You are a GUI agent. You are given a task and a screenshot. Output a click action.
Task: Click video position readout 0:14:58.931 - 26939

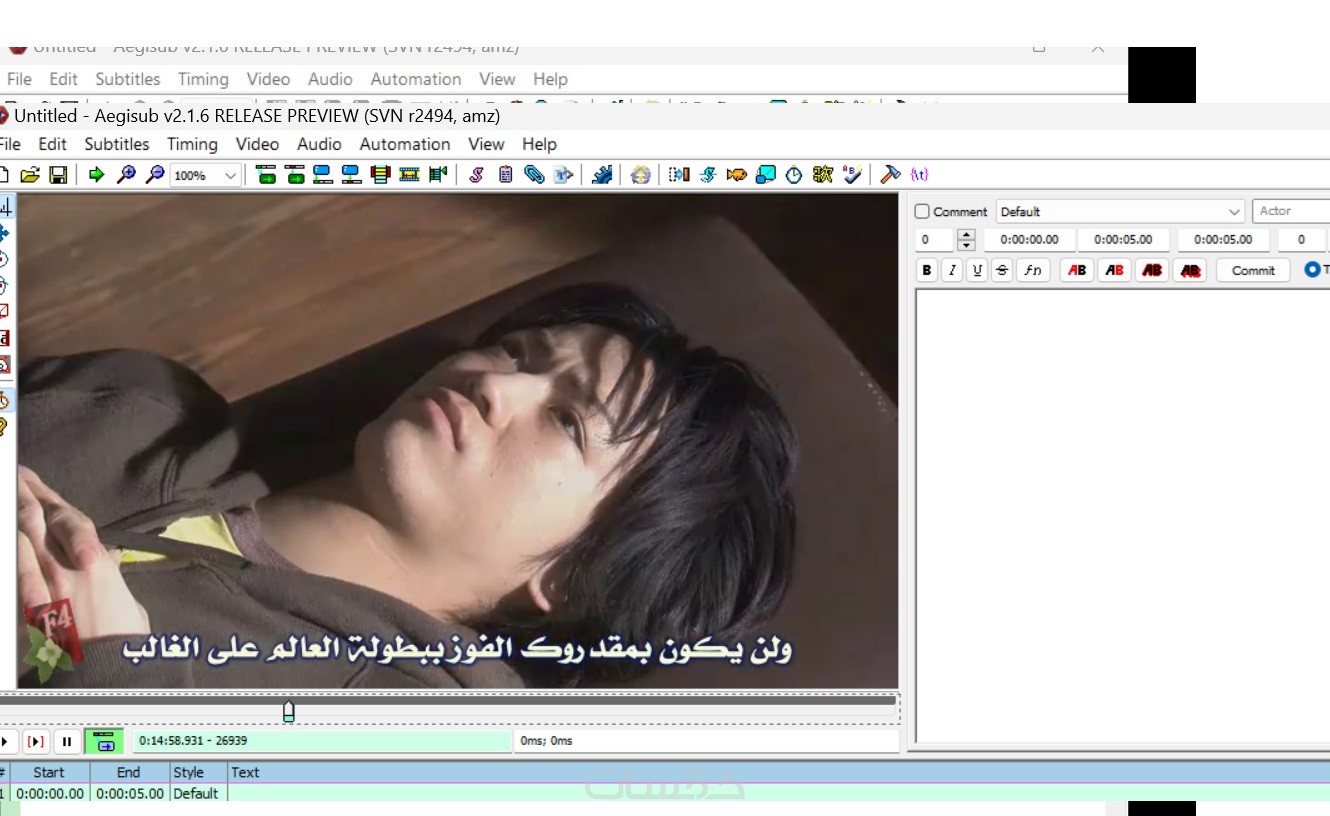click(321, 741)
